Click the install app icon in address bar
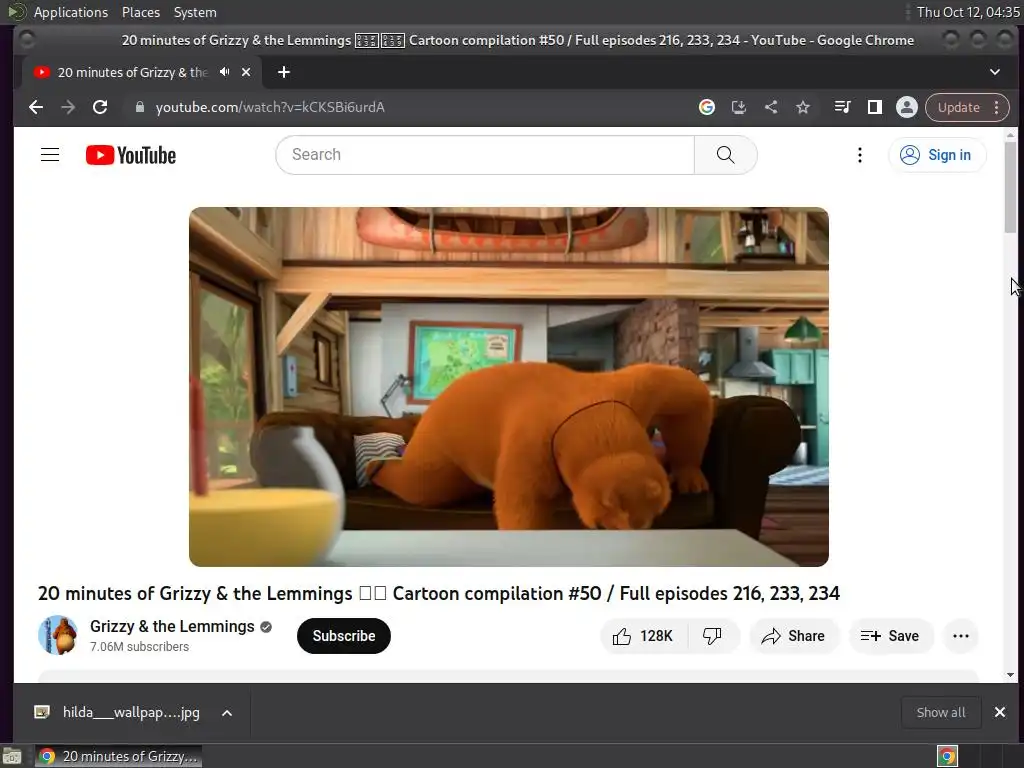This screenshot has height=768, width=1024. click(739, 107)
